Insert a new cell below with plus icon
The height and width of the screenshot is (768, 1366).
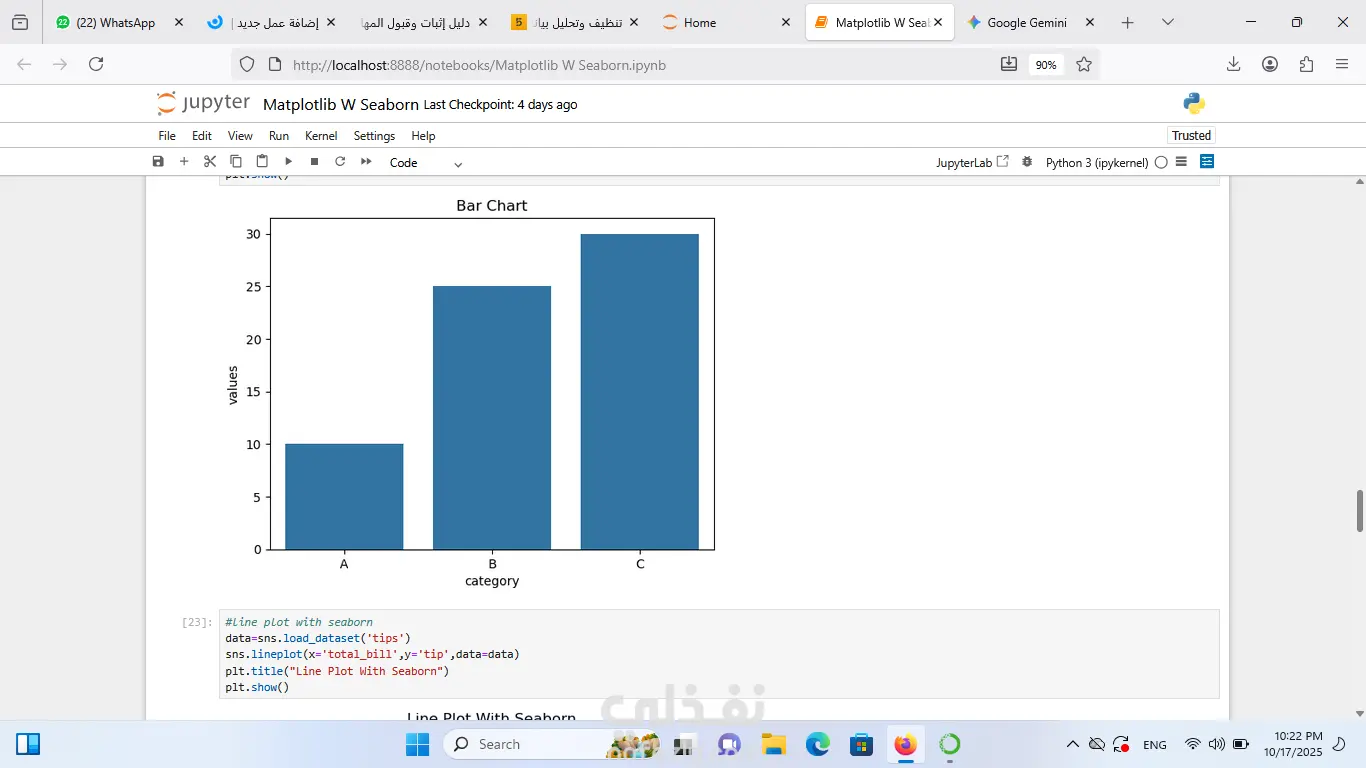point(184,162)
